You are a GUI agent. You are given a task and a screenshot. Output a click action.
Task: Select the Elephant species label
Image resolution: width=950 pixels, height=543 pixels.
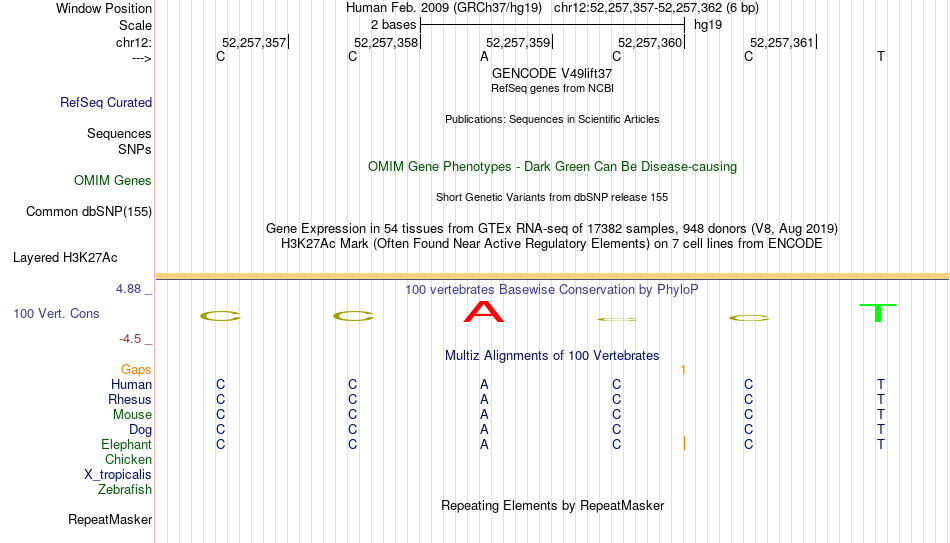(x=126, y=445)
